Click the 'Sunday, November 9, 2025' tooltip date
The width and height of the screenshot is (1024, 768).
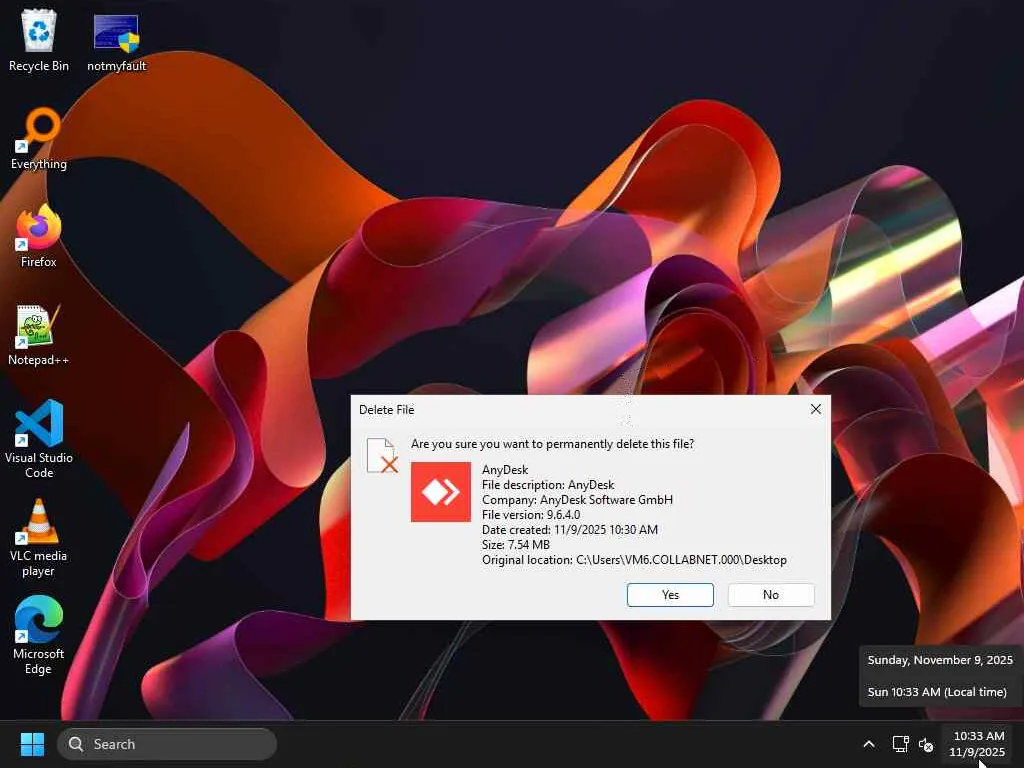(x=940, y=660)
